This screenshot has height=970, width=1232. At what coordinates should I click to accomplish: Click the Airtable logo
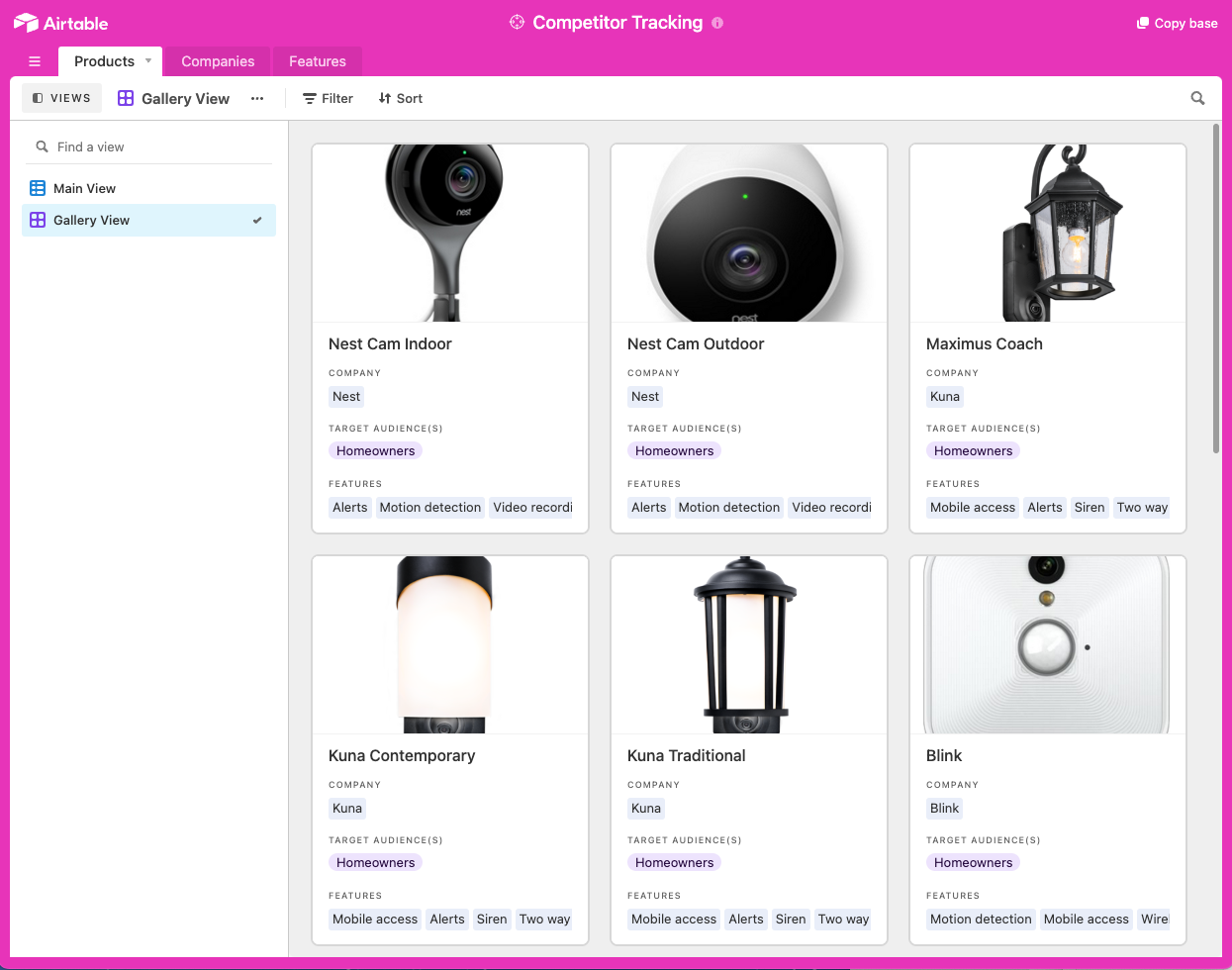(61, 23)
